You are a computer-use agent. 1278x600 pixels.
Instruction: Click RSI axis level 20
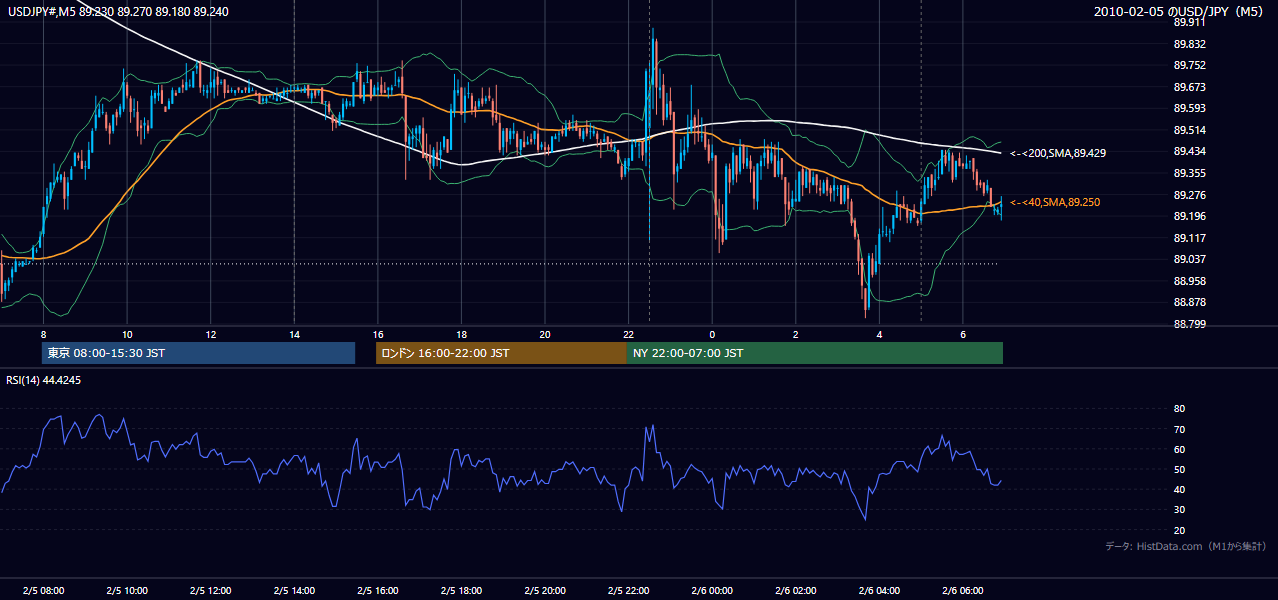pyautogui.click(x=1179, y=530)
